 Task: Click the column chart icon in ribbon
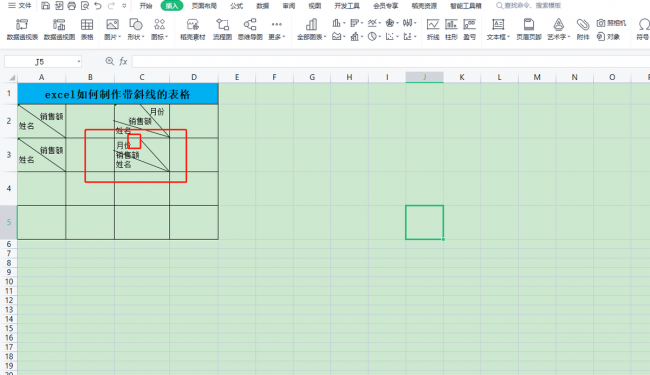336,23
